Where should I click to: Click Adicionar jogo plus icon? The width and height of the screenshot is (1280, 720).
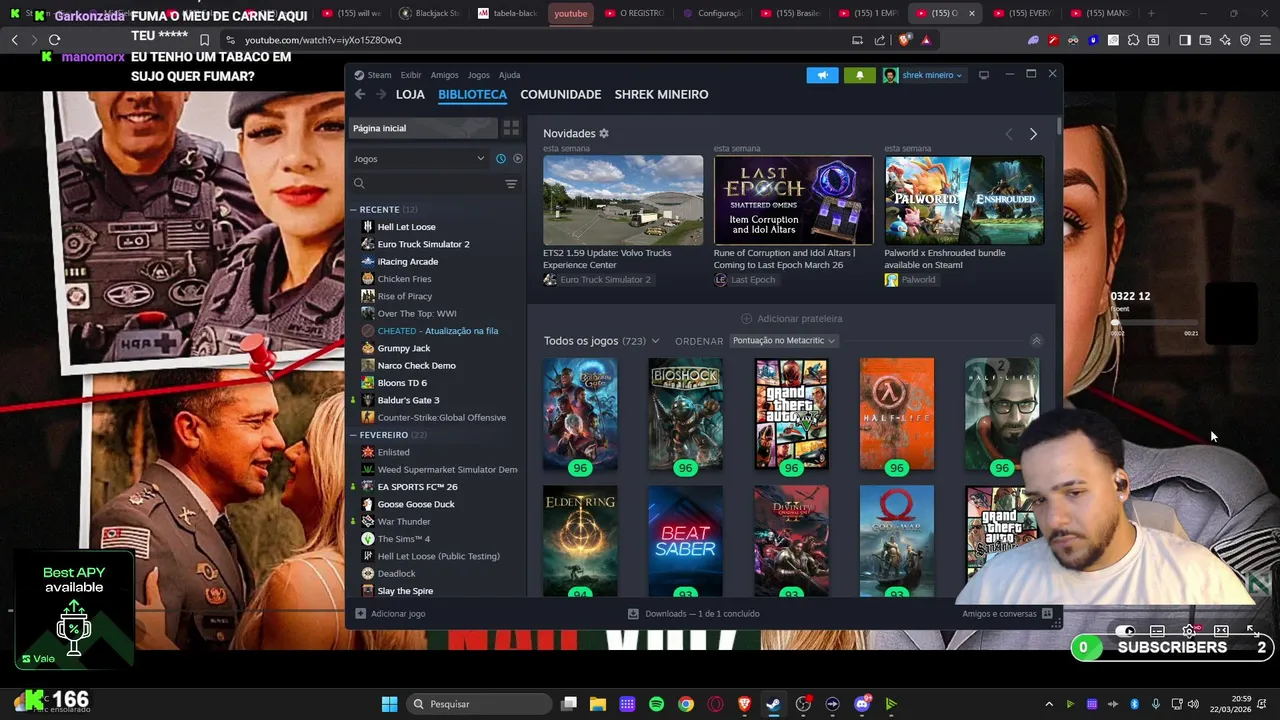point(361,614)
